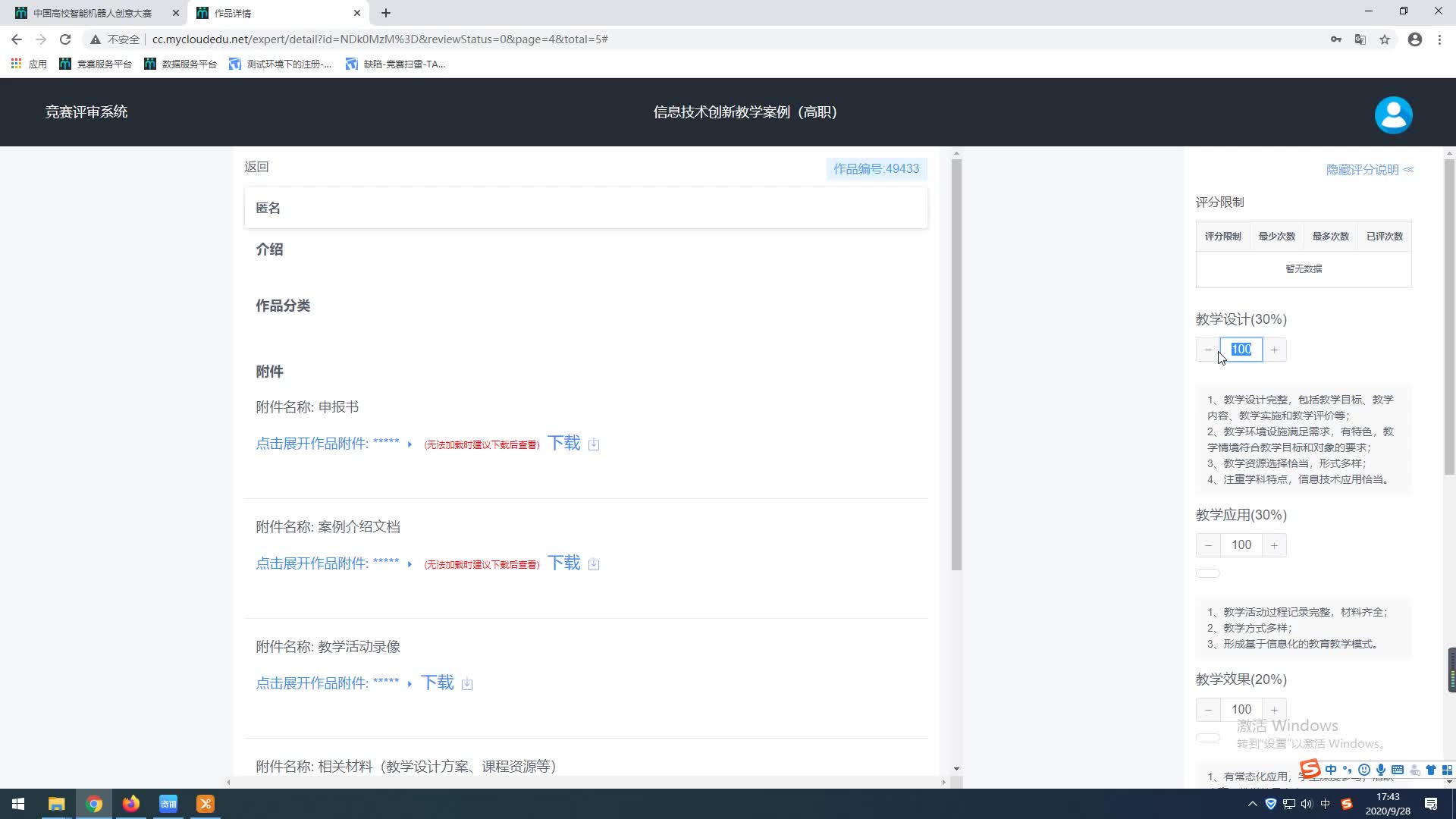Open the Apps bookmarks shortcut
Screen dimensions: 1456x819
click(29, 64)
